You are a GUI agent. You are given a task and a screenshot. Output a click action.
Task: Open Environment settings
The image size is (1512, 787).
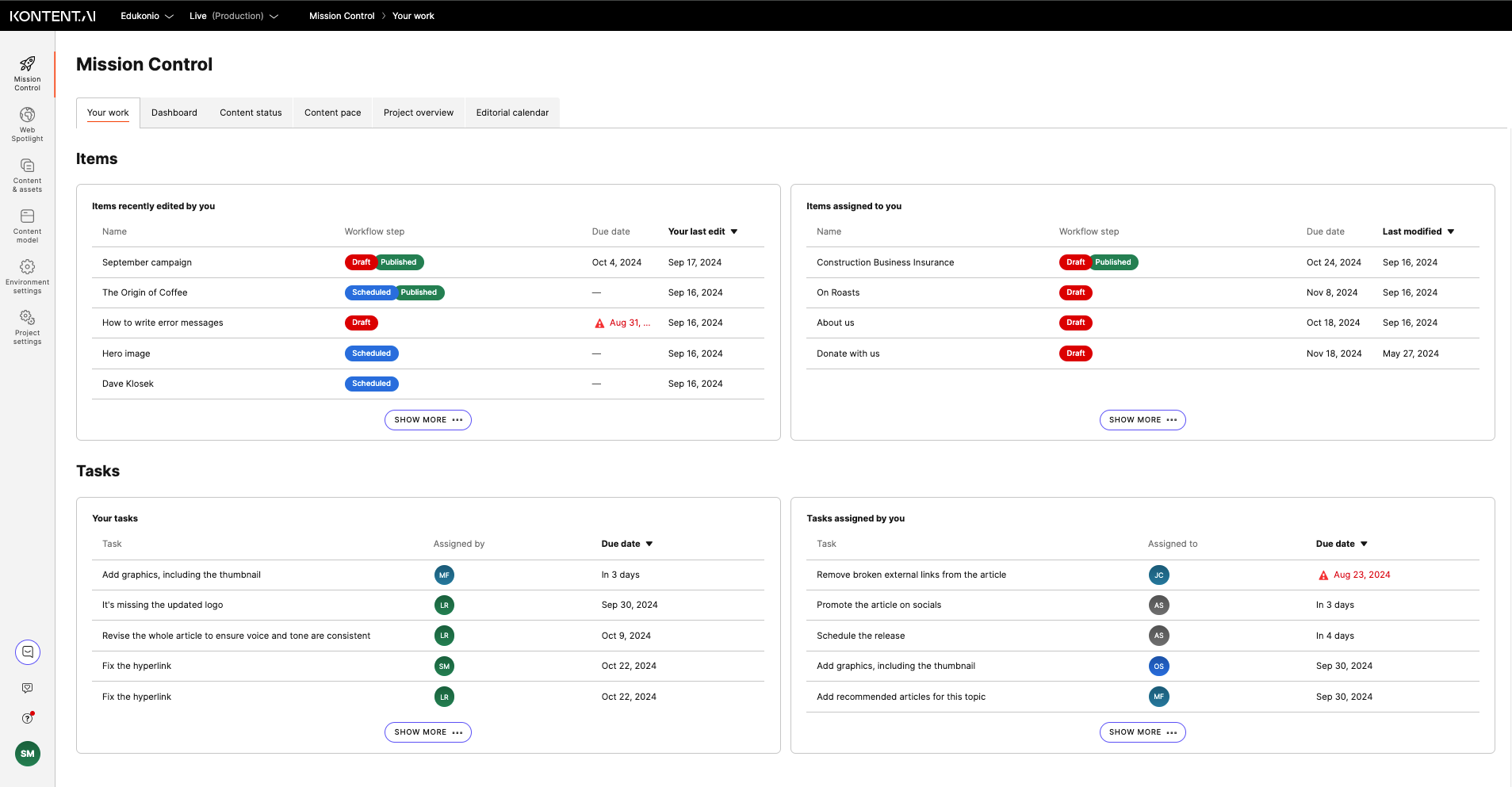pyautogui.click(x=27, y=276)
